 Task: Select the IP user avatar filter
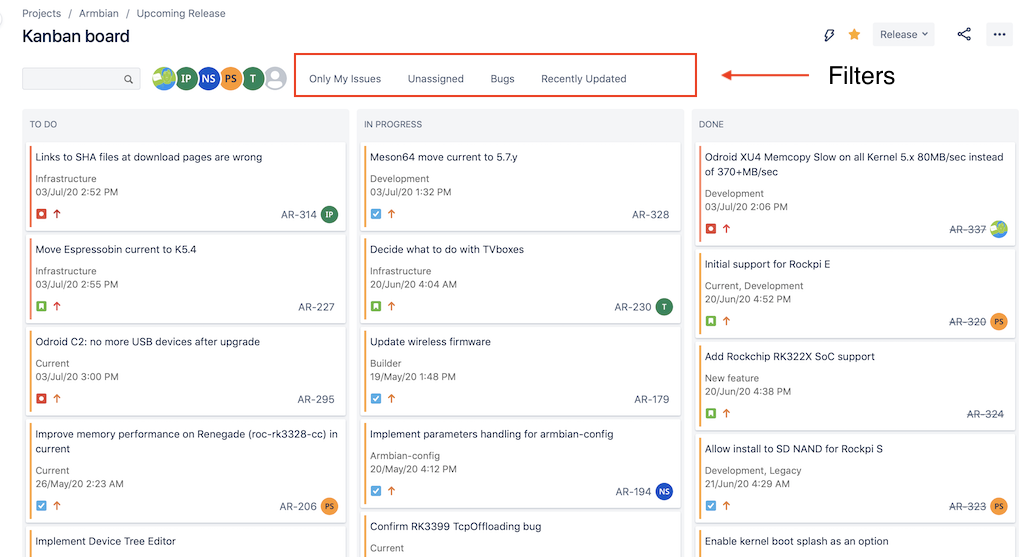pyautogui.click(x=186, y=79)
